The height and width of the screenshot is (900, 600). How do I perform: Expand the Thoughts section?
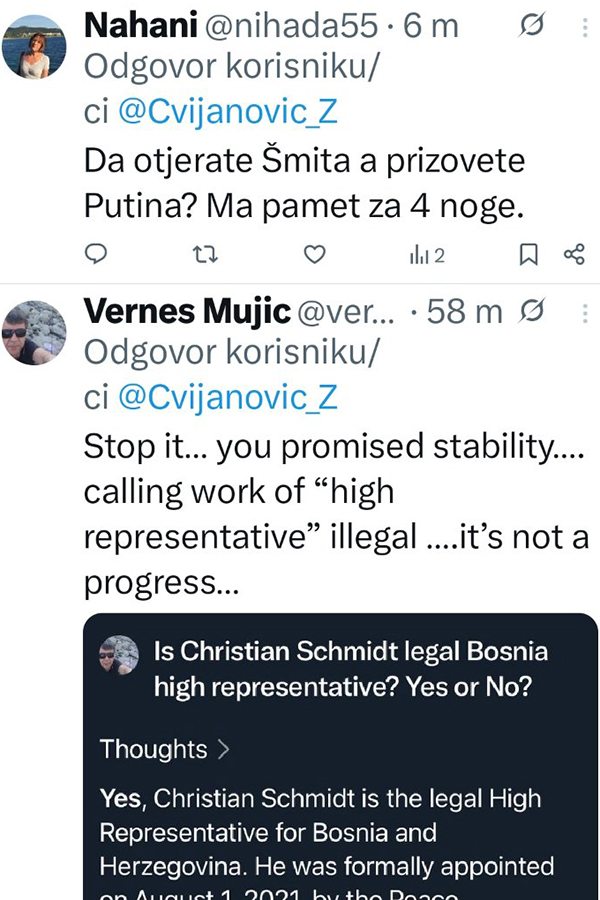pyautogui.click(x=165, y=749)
